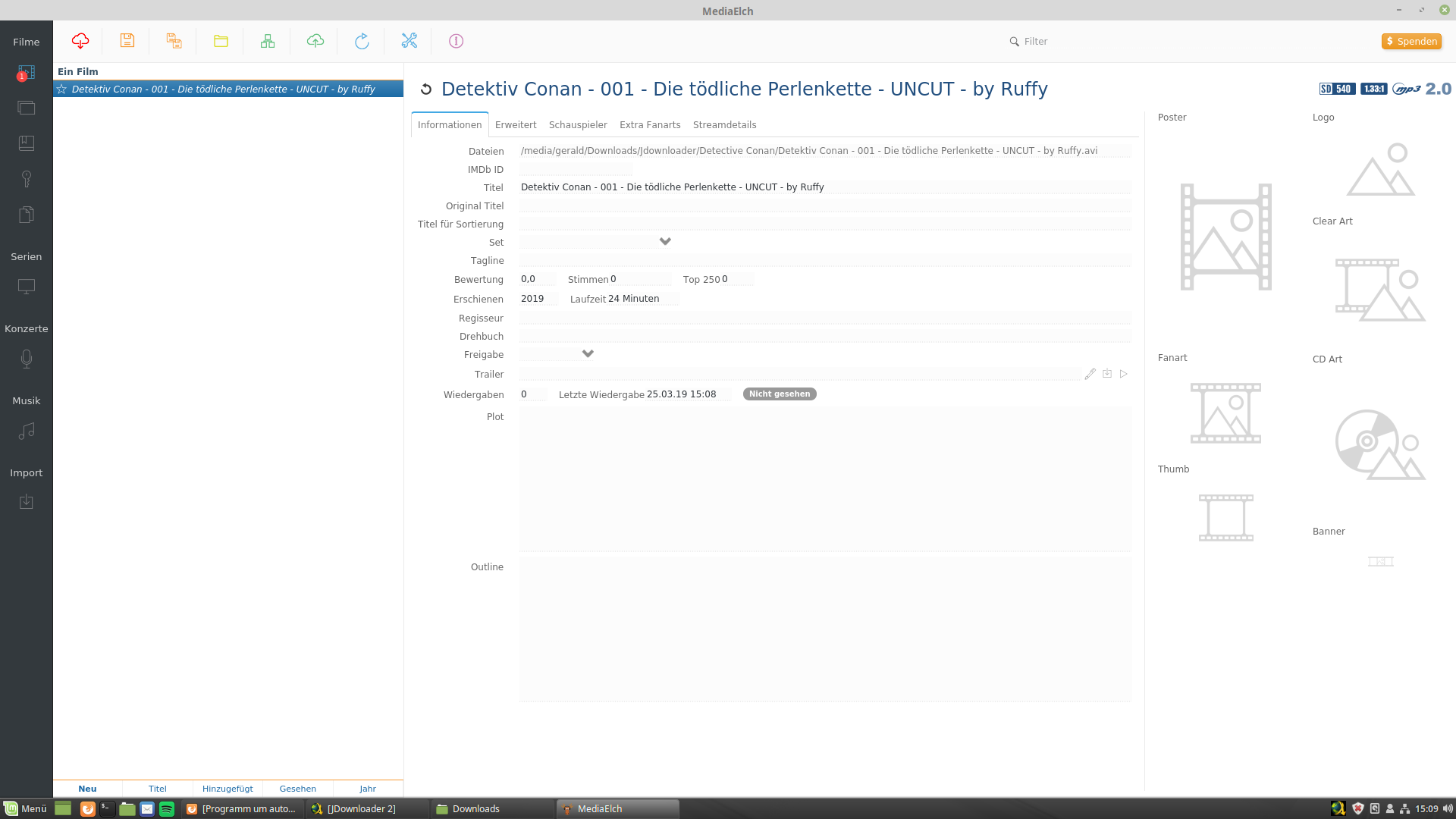
Task: Switch to the Extra Fanarts tab
Action: pyautogui.click(x=650, y=124)
